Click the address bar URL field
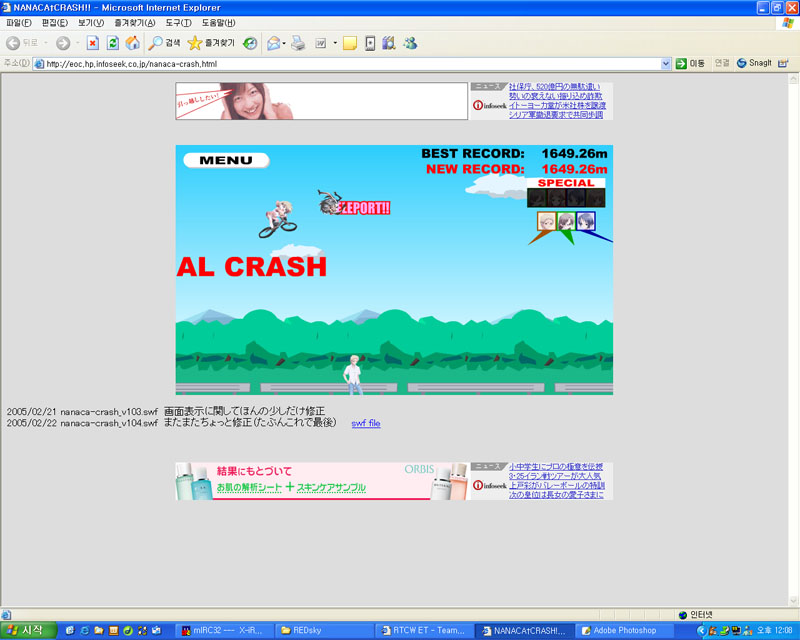800x640 pixels. pyautogui.click(x=350, y=63)
